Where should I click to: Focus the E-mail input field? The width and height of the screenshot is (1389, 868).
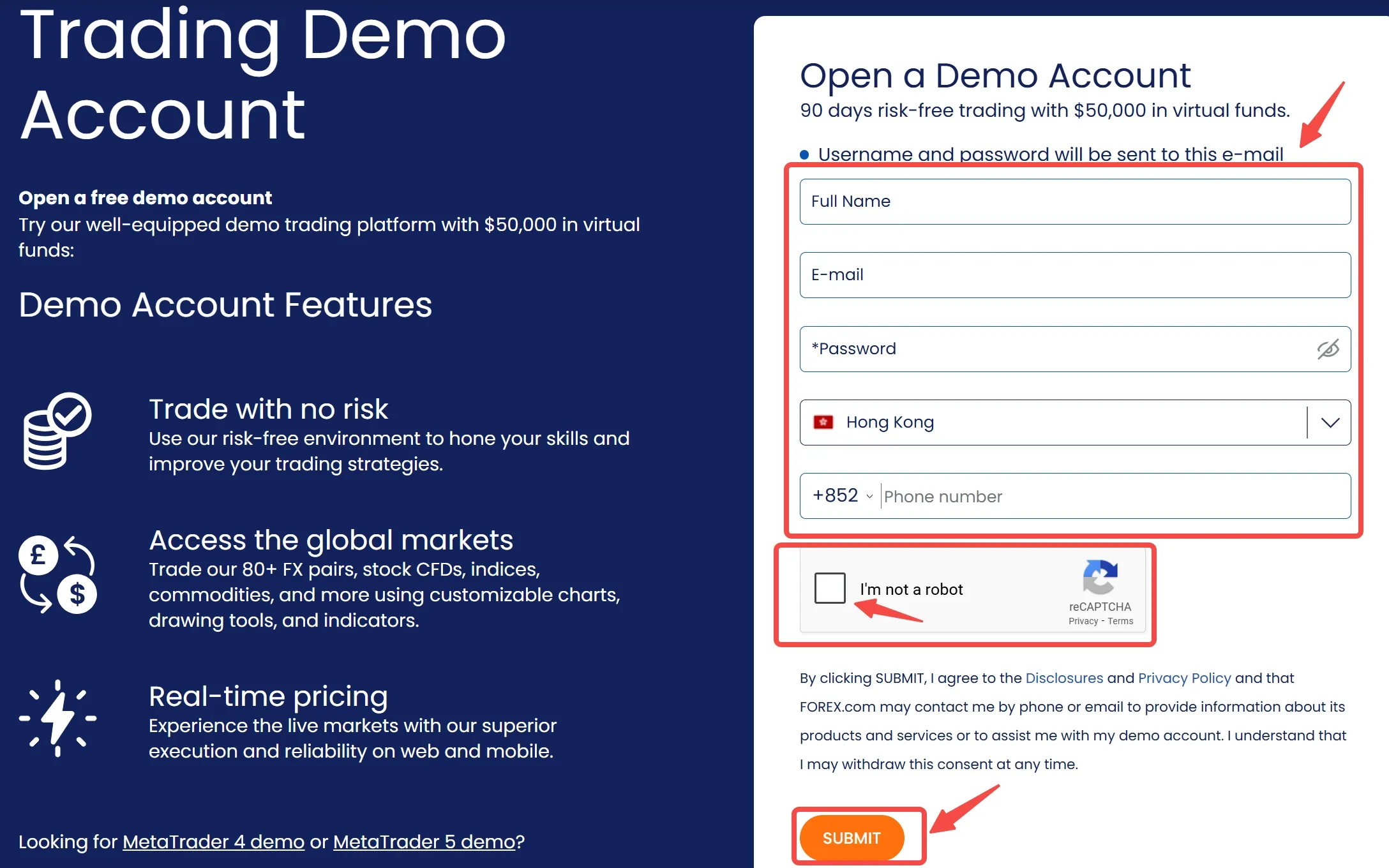[1075, 275]
